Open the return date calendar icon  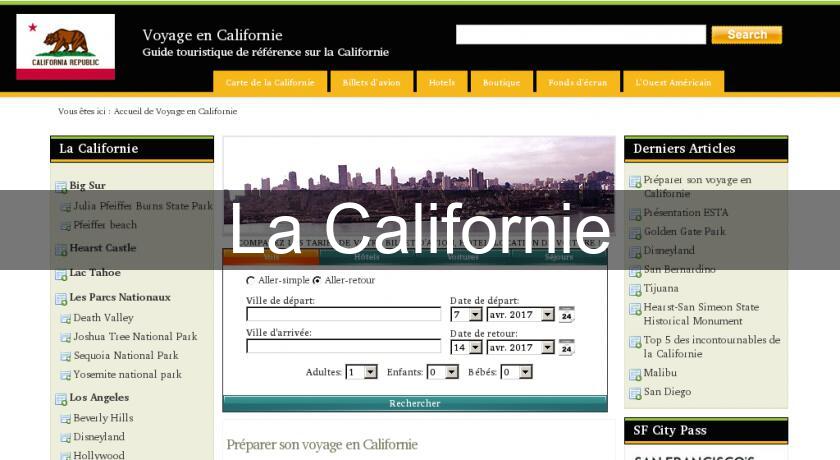pos(566,348)
